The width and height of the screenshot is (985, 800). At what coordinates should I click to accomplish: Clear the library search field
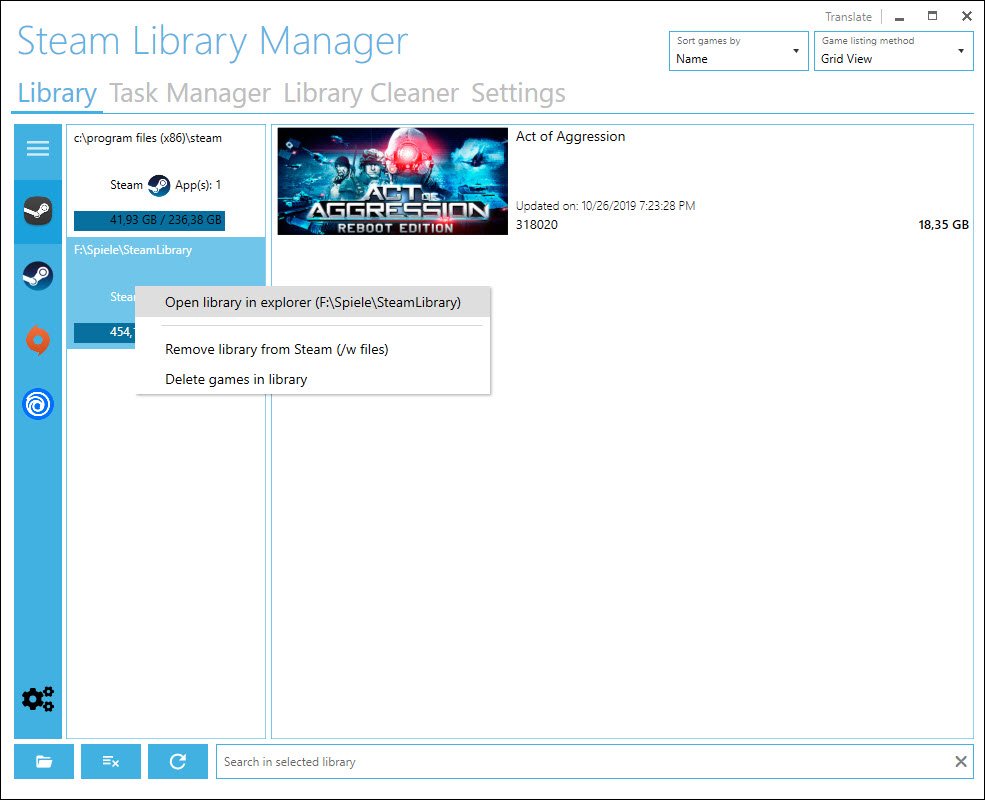click(961, 762)
